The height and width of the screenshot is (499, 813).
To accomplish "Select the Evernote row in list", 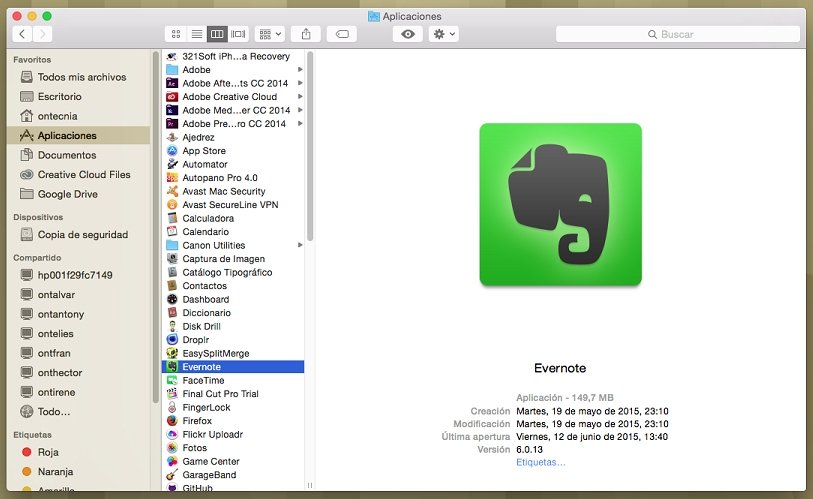I will [233, 367].
